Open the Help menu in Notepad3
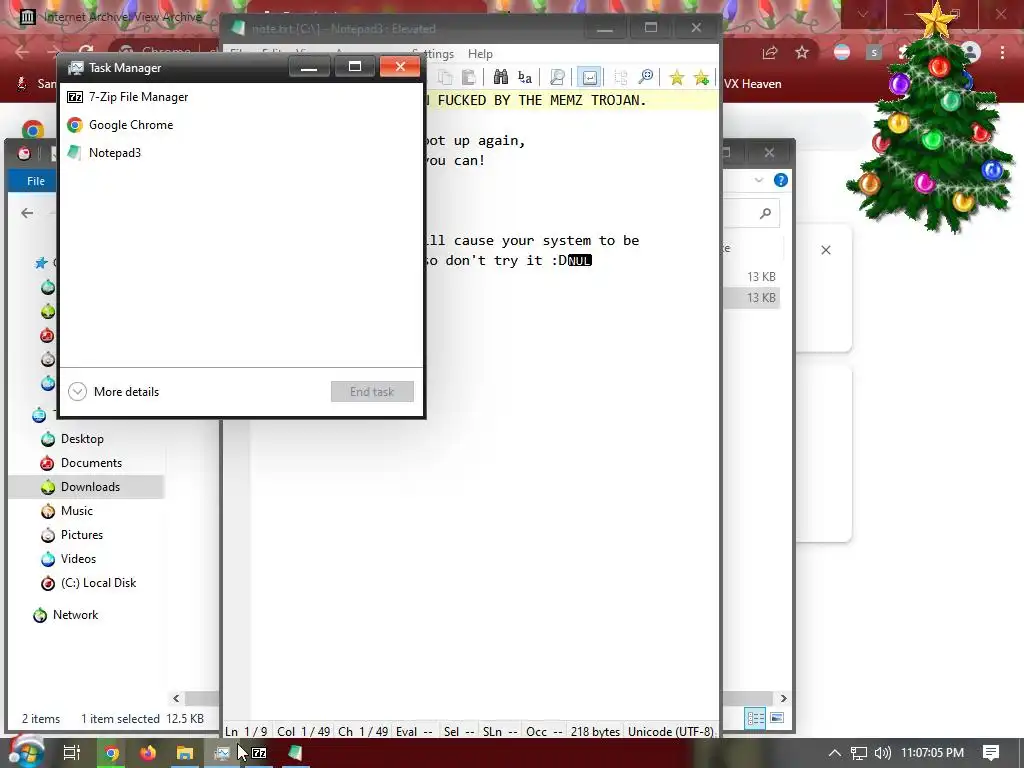This screenshot has height=768, width=1024. coord(480,54)
